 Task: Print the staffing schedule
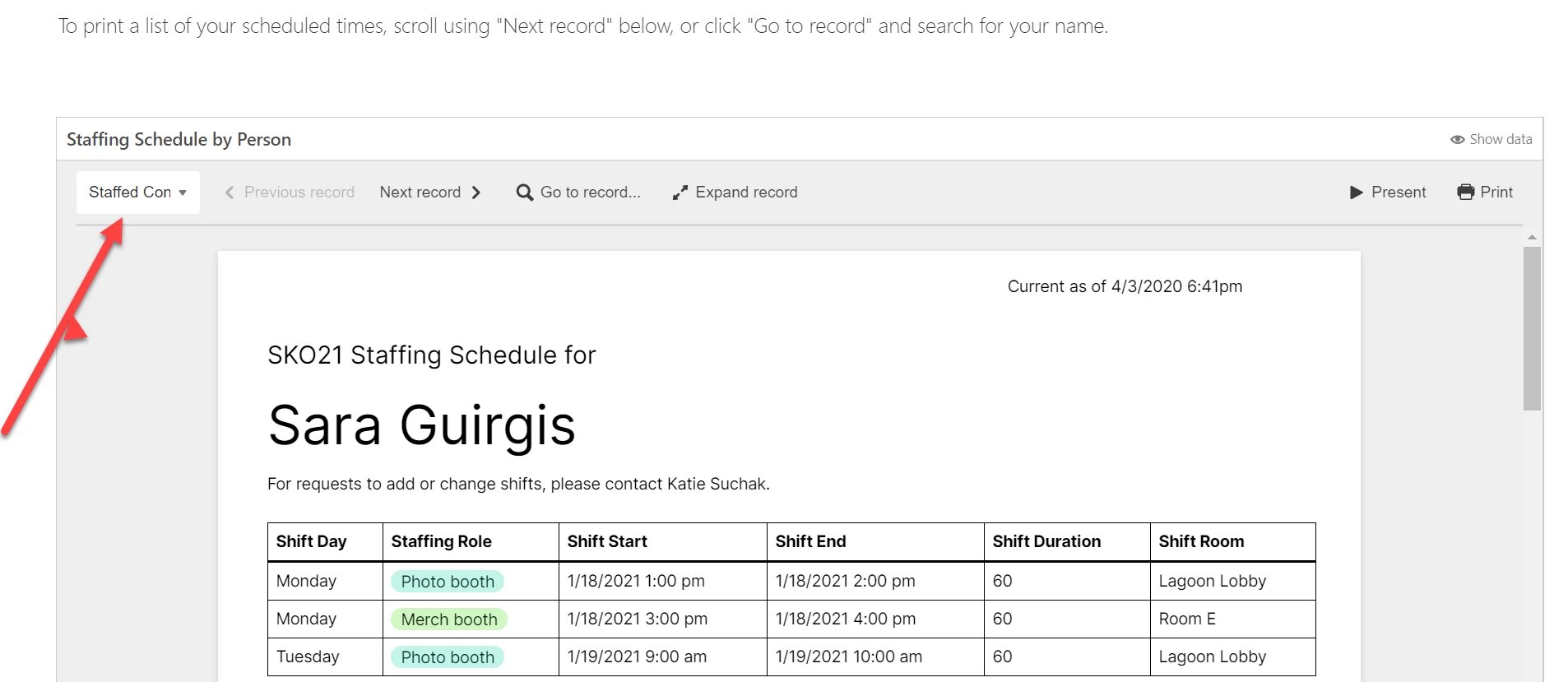click(x=1485, y=193)
